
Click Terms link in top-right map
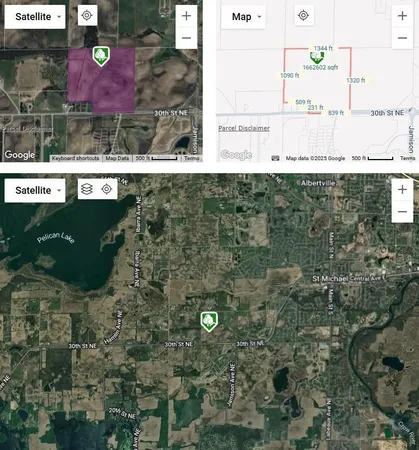[407, 158]
